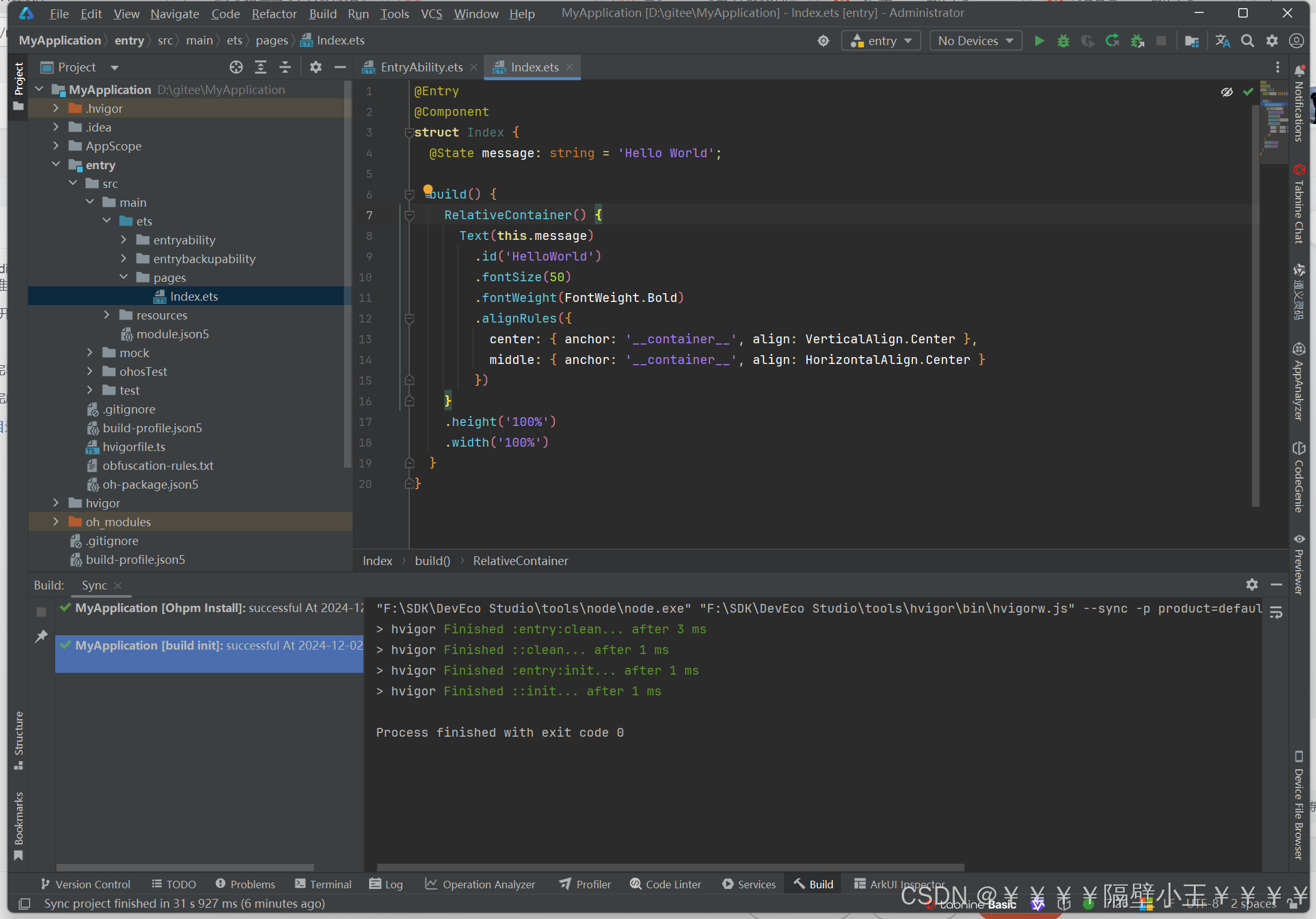Click the green Run play button
Viewport: 1316px width, 919px height.
click(x=1039, y=41)
